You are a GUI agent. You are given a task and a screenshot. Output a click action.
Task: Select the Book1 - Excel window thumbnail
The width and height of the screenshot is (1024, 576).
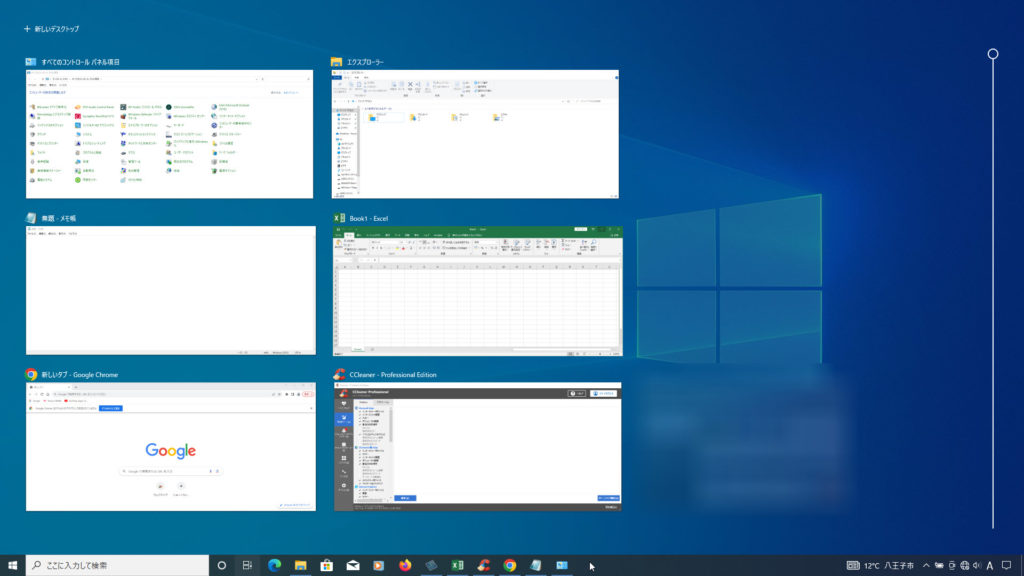tap(476, 290)
